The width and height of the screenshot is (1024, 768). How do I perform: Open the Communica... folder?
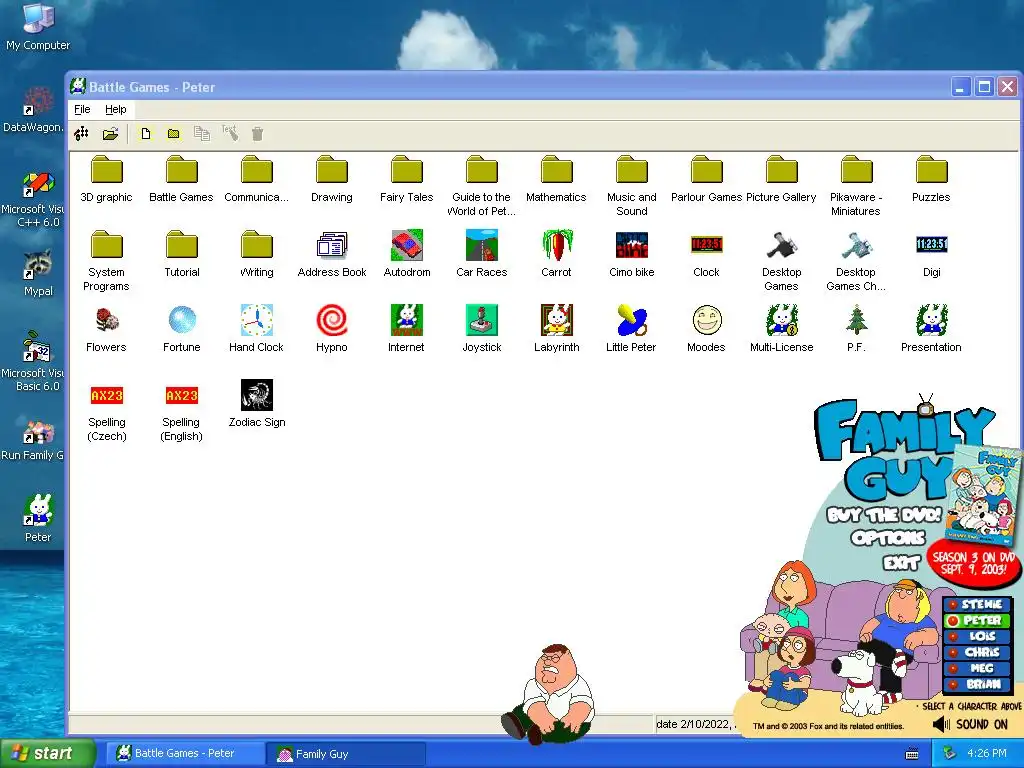pyautogui.click(x=257, y=170)
